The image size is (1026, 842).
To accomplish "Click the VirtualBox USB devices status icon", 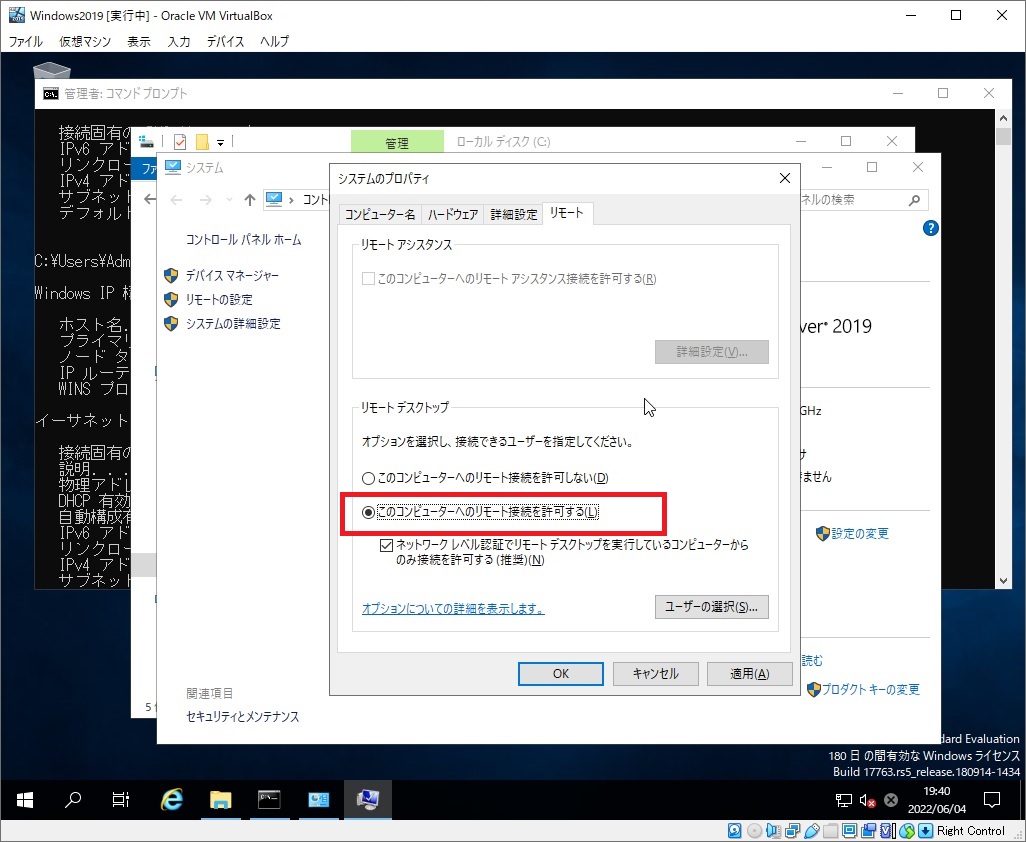I will [811, 831].
